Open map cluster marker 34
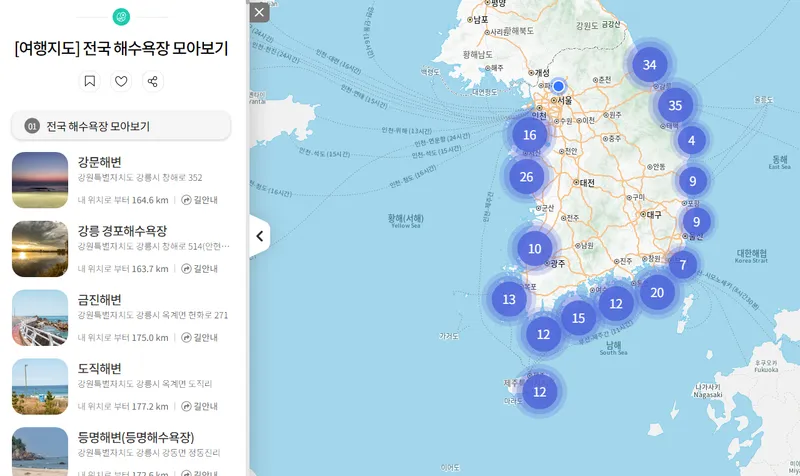The height and width of the screenshot is (476, 800). pyautogui.click(x=649, y=65)
